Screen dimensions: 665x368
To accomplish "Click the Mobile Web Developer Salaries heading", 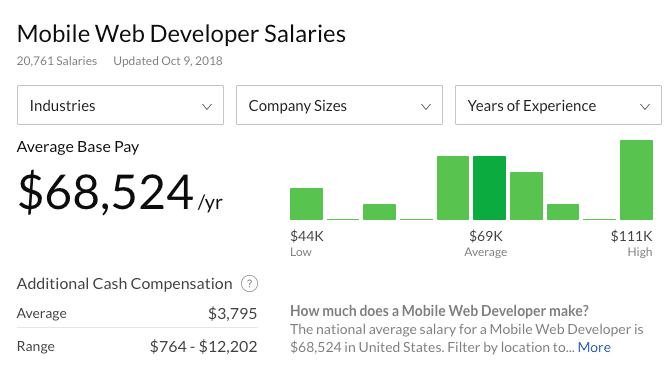I will pos(181,34).
